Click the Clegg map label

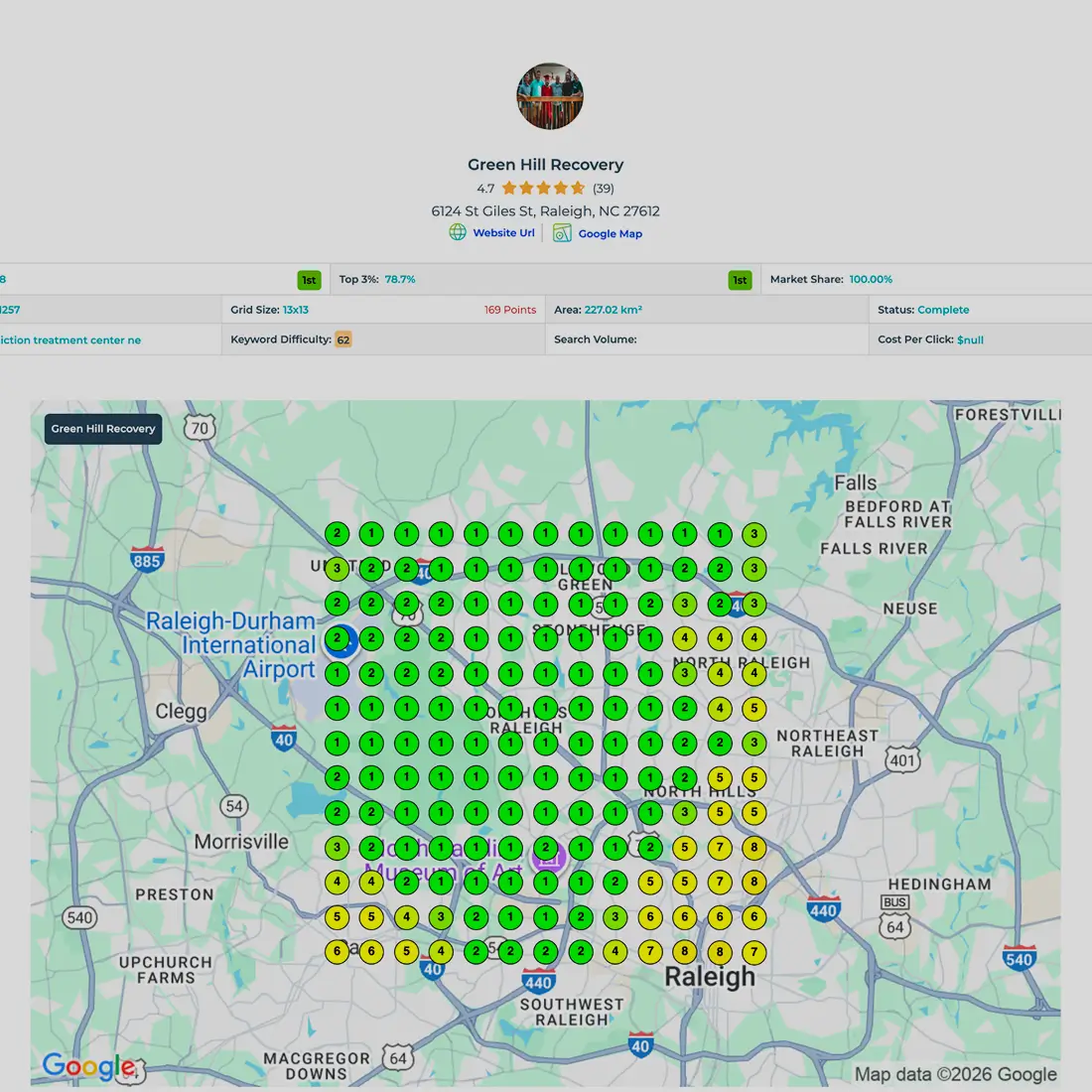click(181, 711)
